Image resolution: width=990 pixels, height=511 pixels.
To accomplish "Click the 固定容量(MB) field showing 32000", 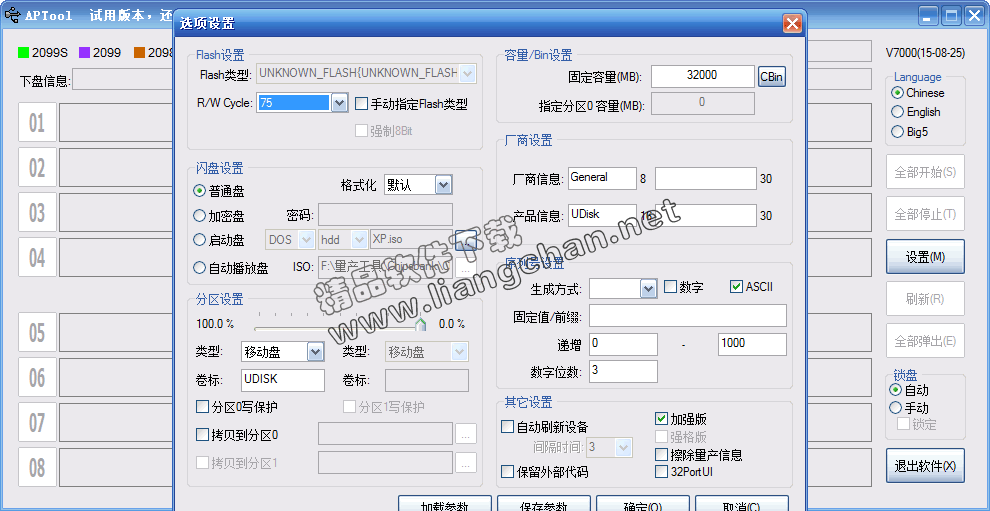I will [x=703, y=76].
